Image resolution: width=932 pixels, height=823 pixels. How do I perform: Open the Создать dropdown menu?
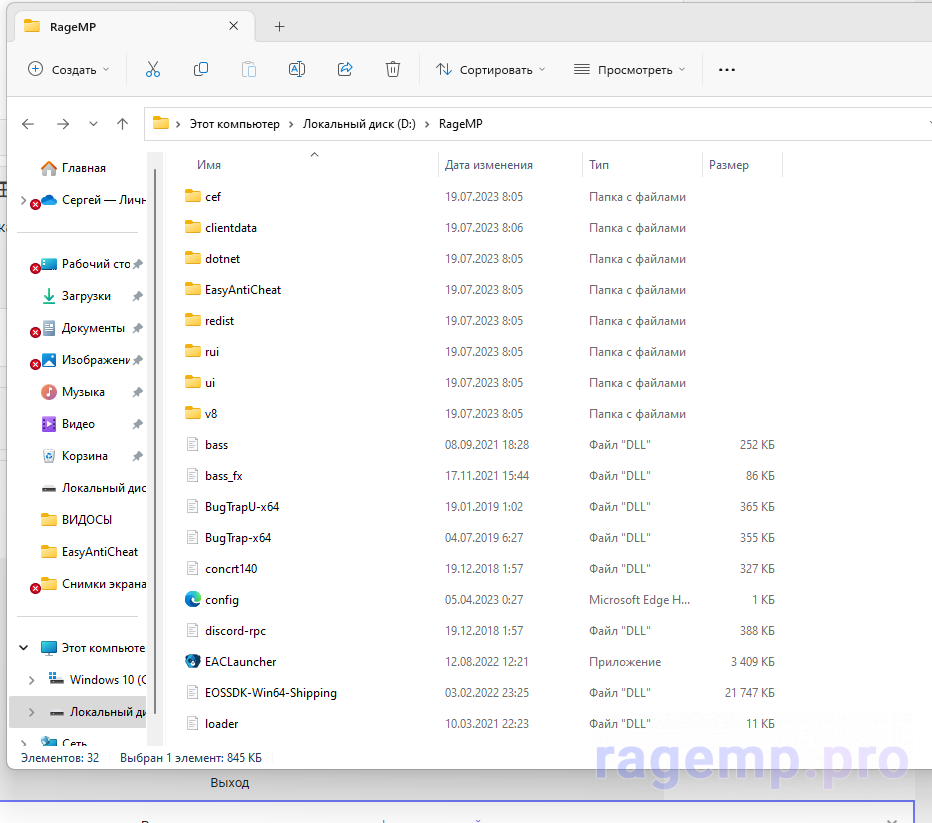click(x=68, y=70)
